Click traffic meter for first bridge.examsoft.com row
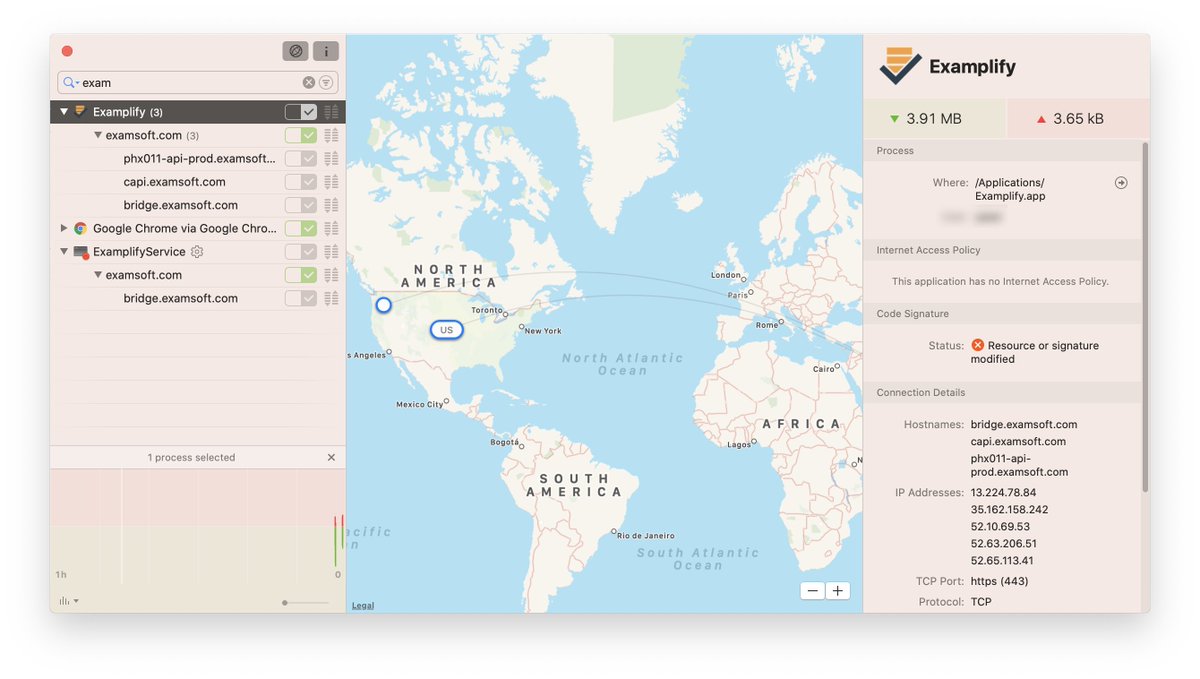Image resolution: width=1200 pixels, height=679 pixels. [331, 205]
